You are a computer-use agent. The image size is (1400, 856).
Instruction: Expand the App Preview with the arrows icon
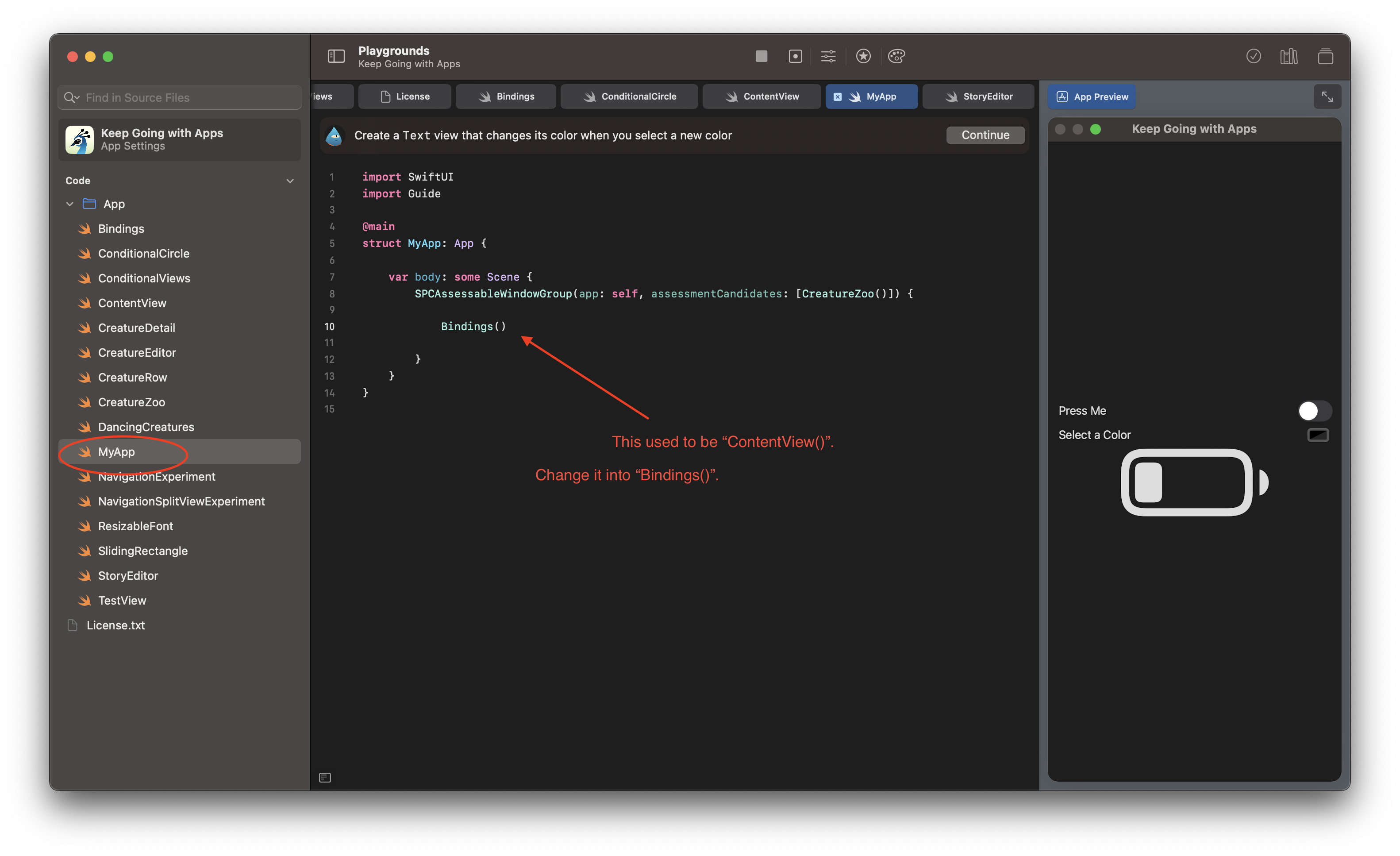click(1327, 96)
